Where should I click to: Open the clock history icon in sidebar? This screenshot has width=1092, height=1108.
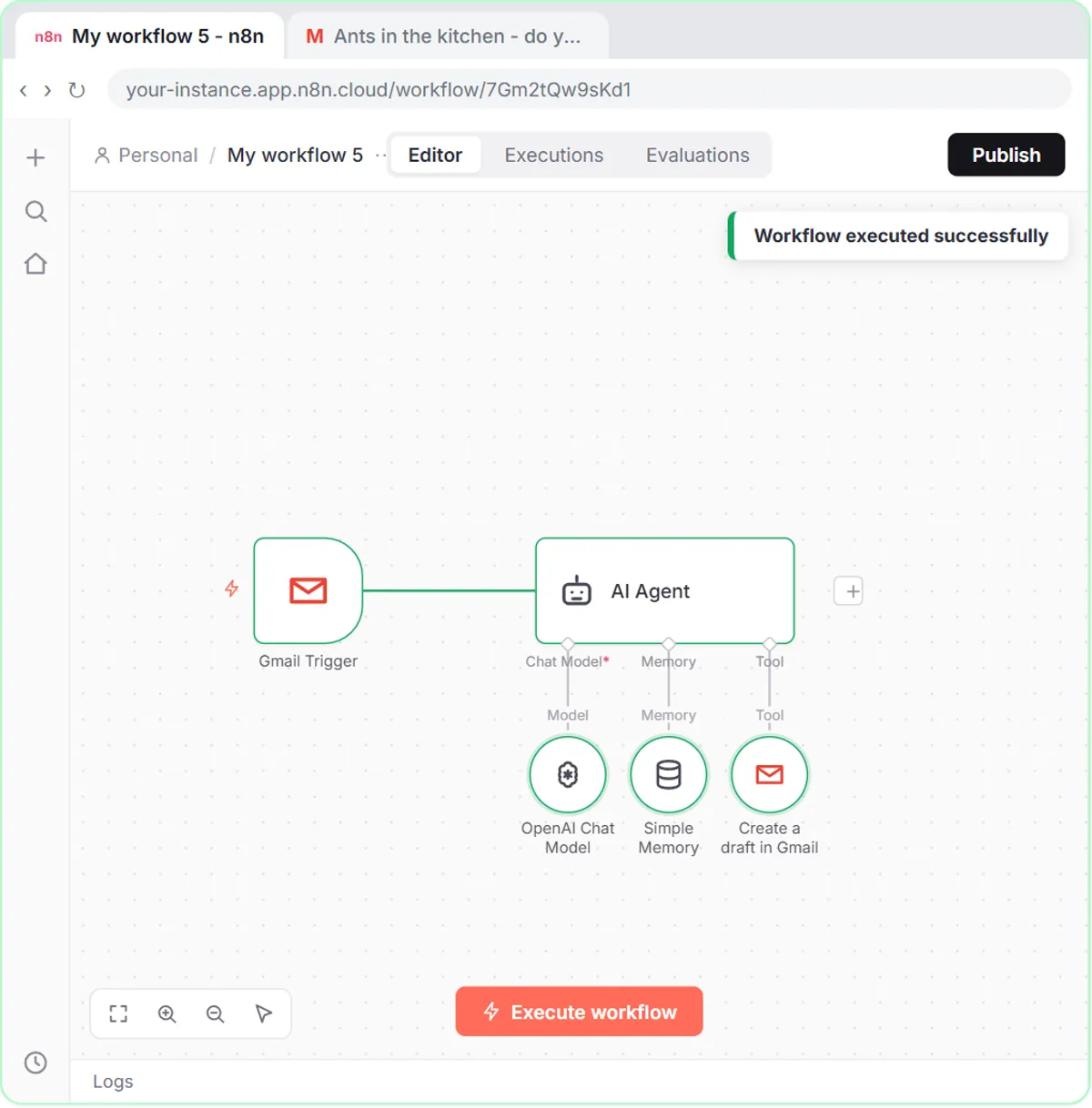click(x=35, y=1063)
